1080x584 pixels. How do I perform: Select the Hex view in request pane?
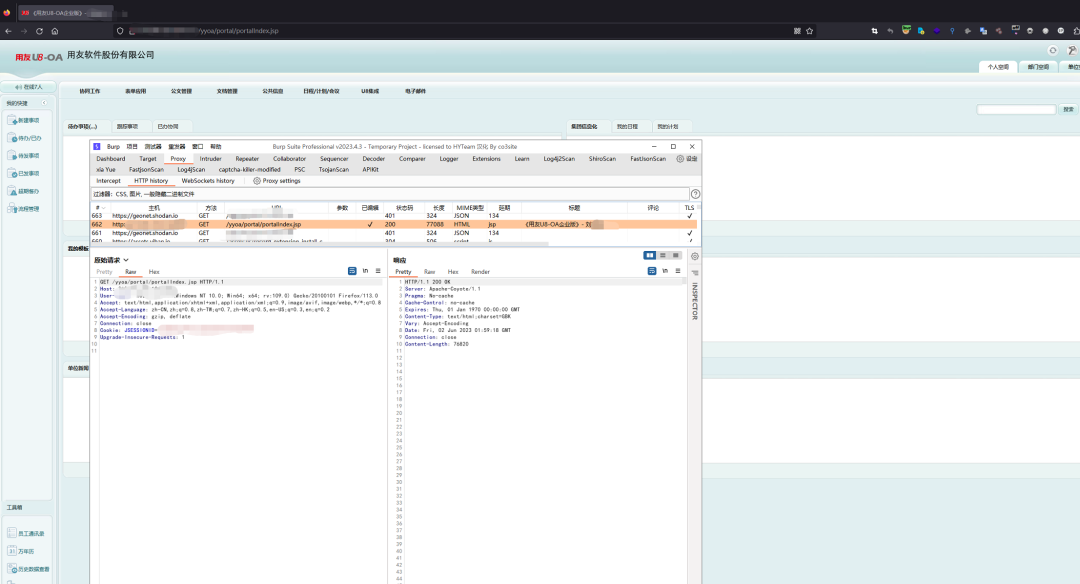tap(154, 272)
